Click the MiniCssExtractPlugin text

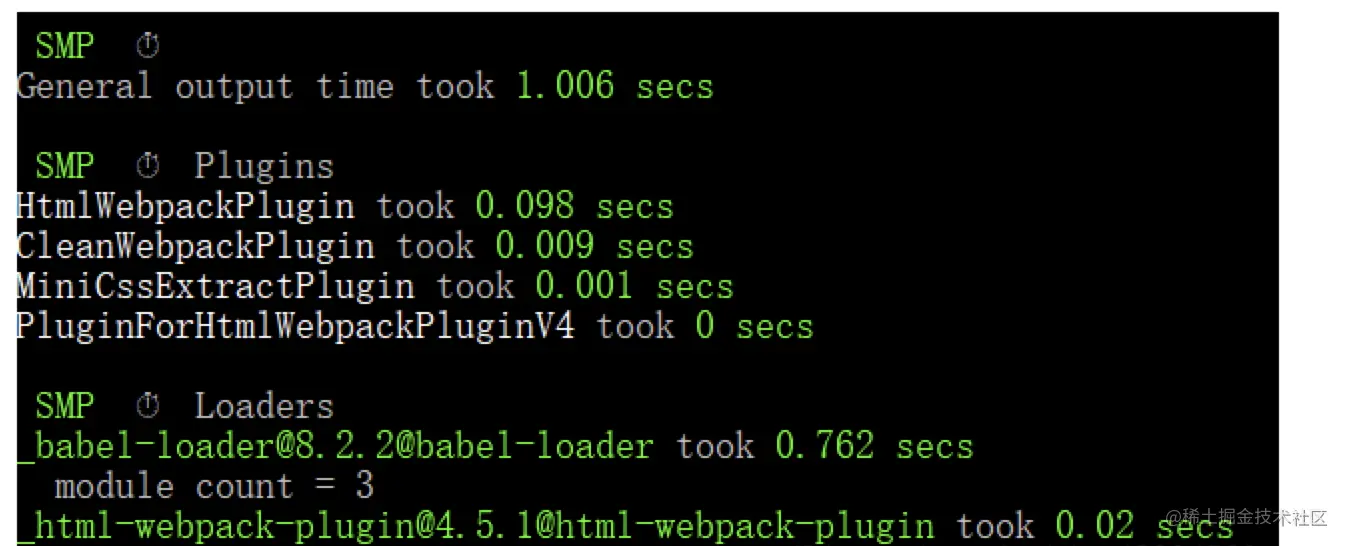[215, 286]
